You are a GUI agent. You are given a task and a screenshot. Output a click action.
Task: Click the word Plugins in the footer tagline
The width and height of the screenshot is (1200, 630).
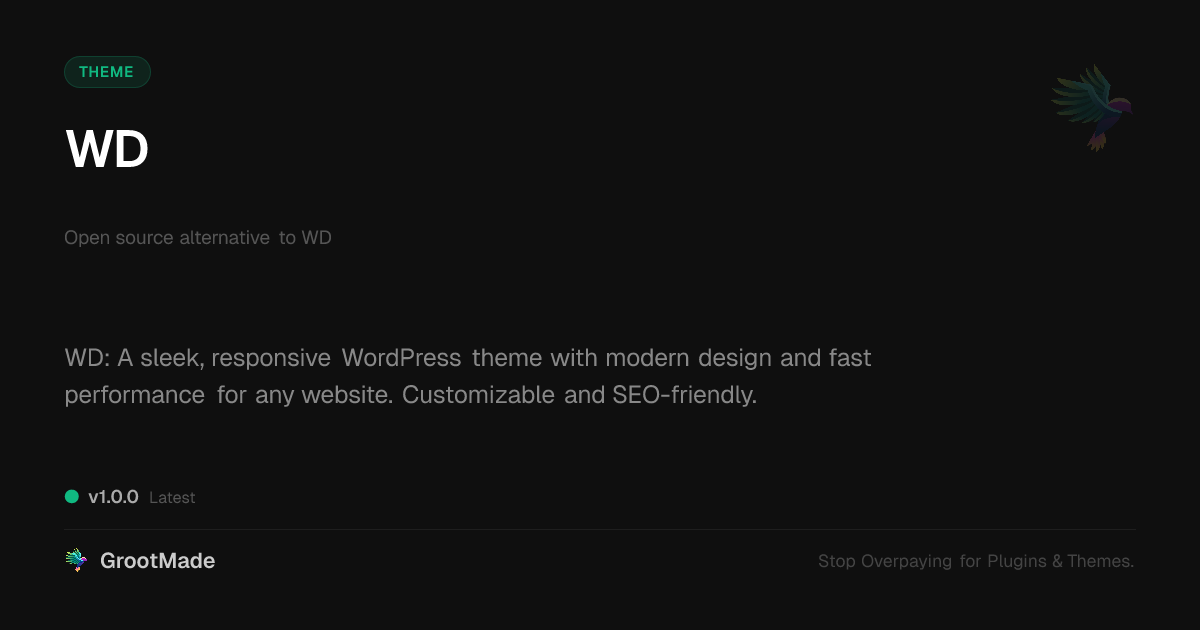(x=1017, y=562)
